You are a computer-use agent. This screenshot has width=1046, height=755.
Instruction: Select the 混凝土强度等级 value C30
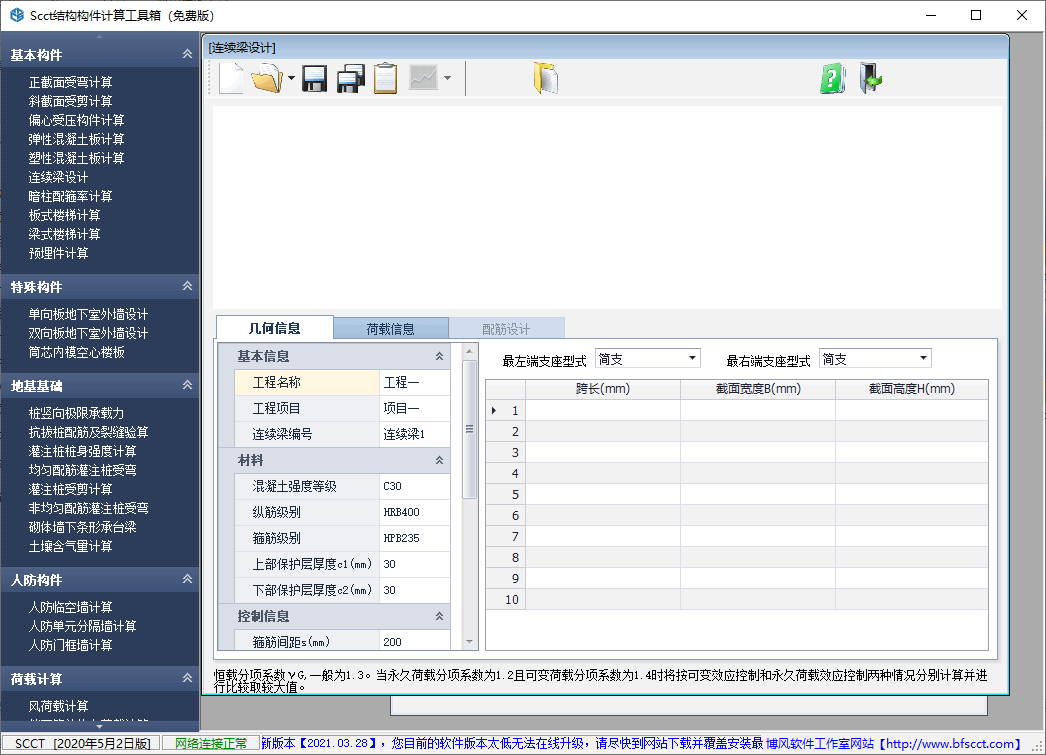tap(414, 486)
